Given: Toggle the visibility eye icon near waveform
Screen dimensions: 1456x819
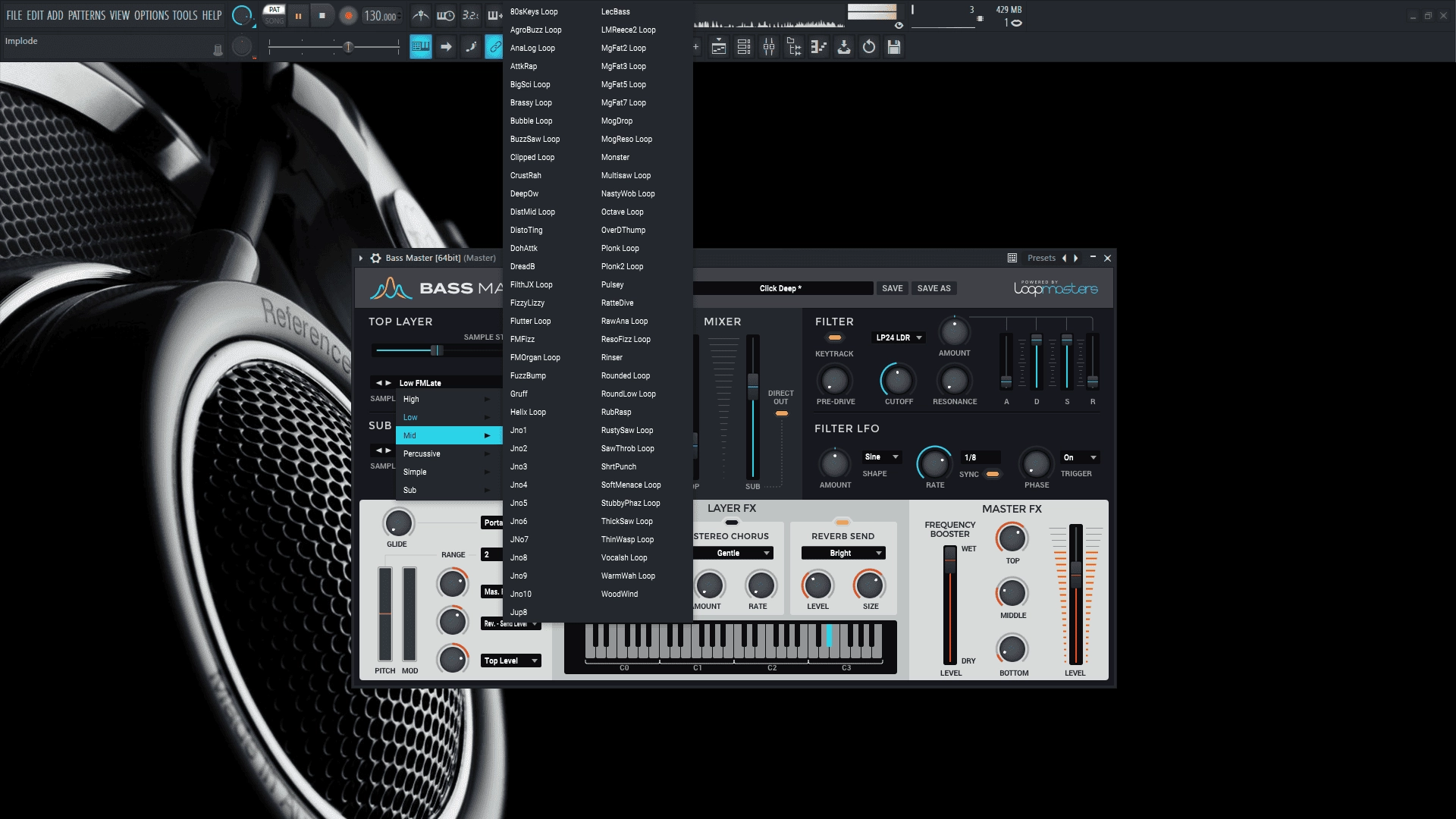Looking at the screenshot, I should [899, 25].
